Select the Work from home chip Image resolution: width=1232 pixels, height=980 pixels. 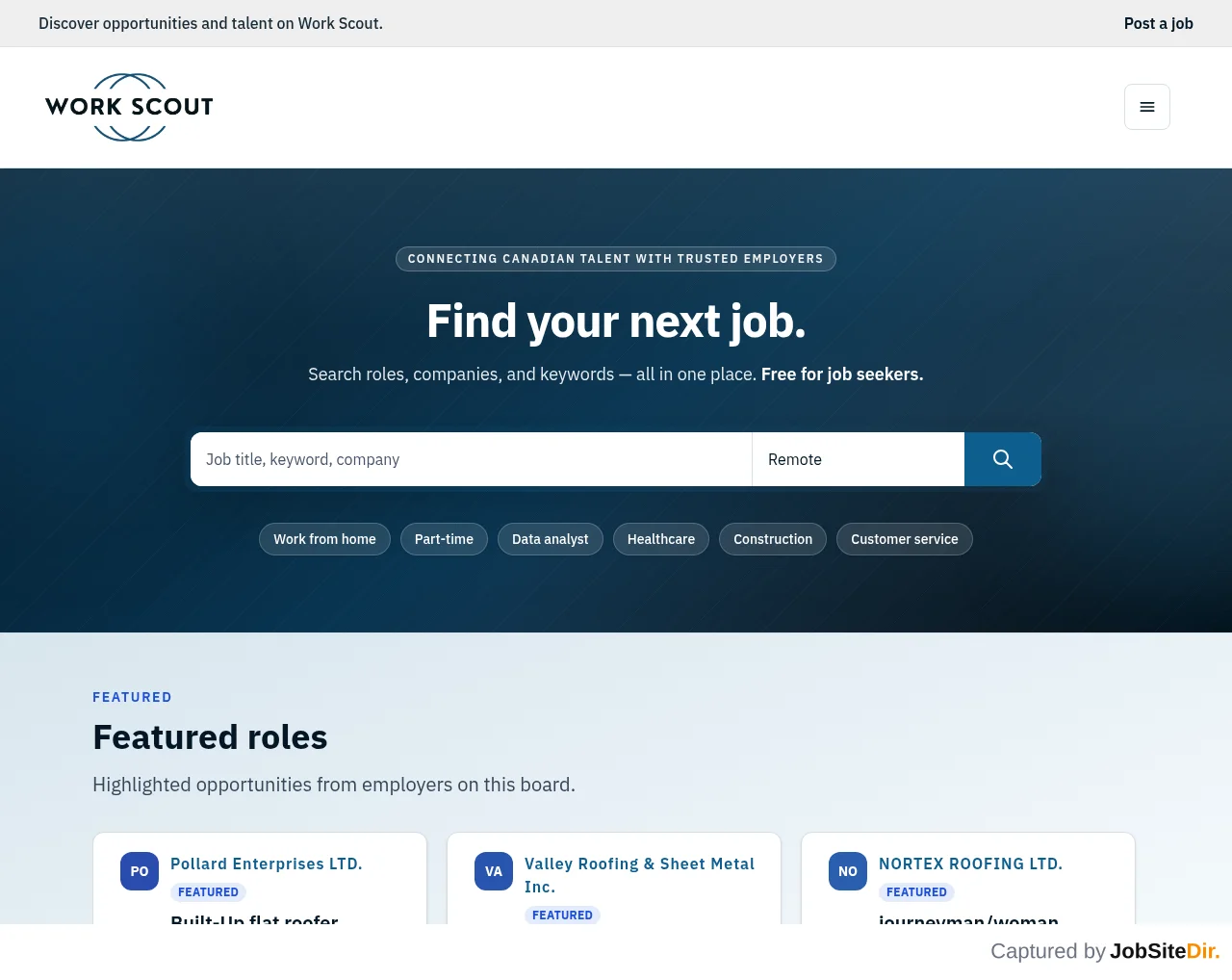pos(324,539)
